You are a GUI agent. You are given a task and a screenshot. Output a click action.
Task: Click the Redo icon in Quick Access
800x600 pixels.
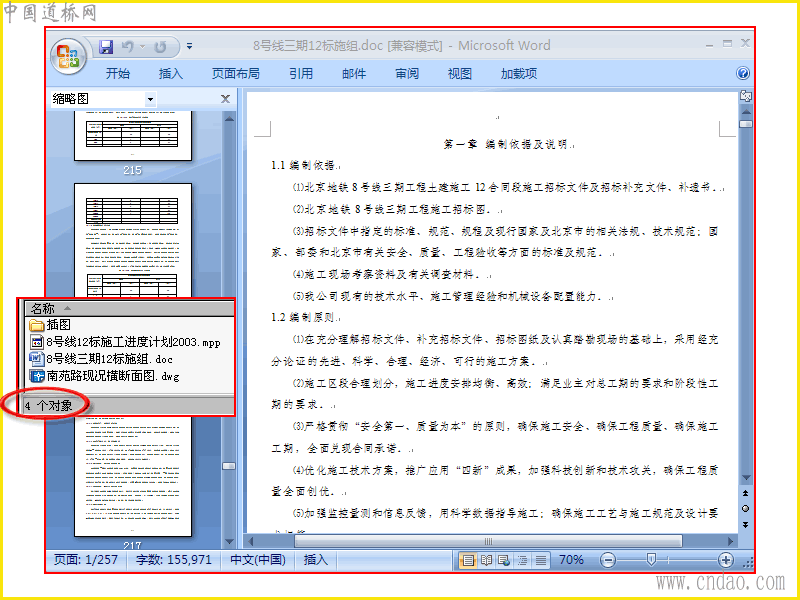click(160, 47)
